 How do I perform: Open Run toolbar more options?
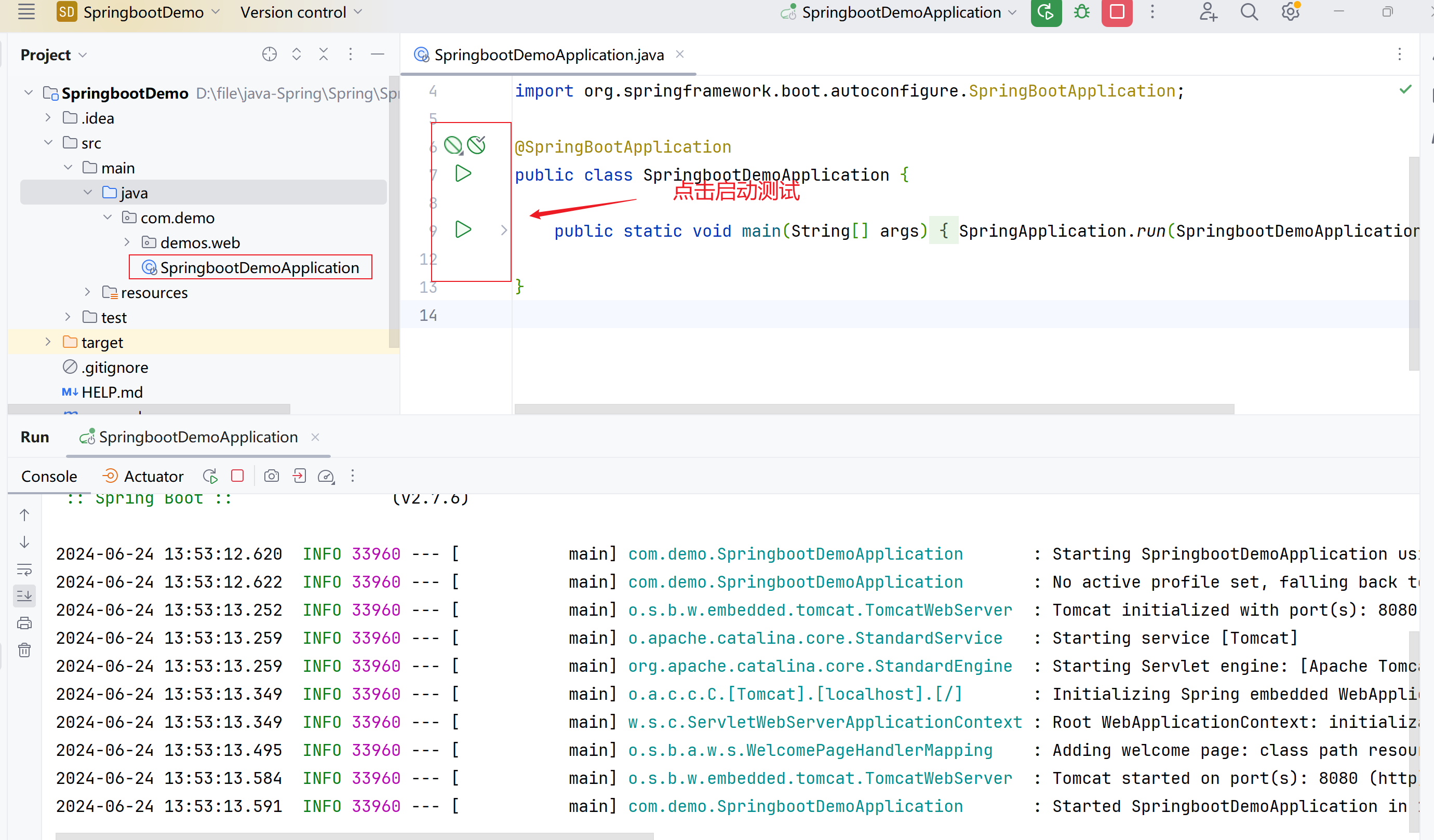click(353, 476)
